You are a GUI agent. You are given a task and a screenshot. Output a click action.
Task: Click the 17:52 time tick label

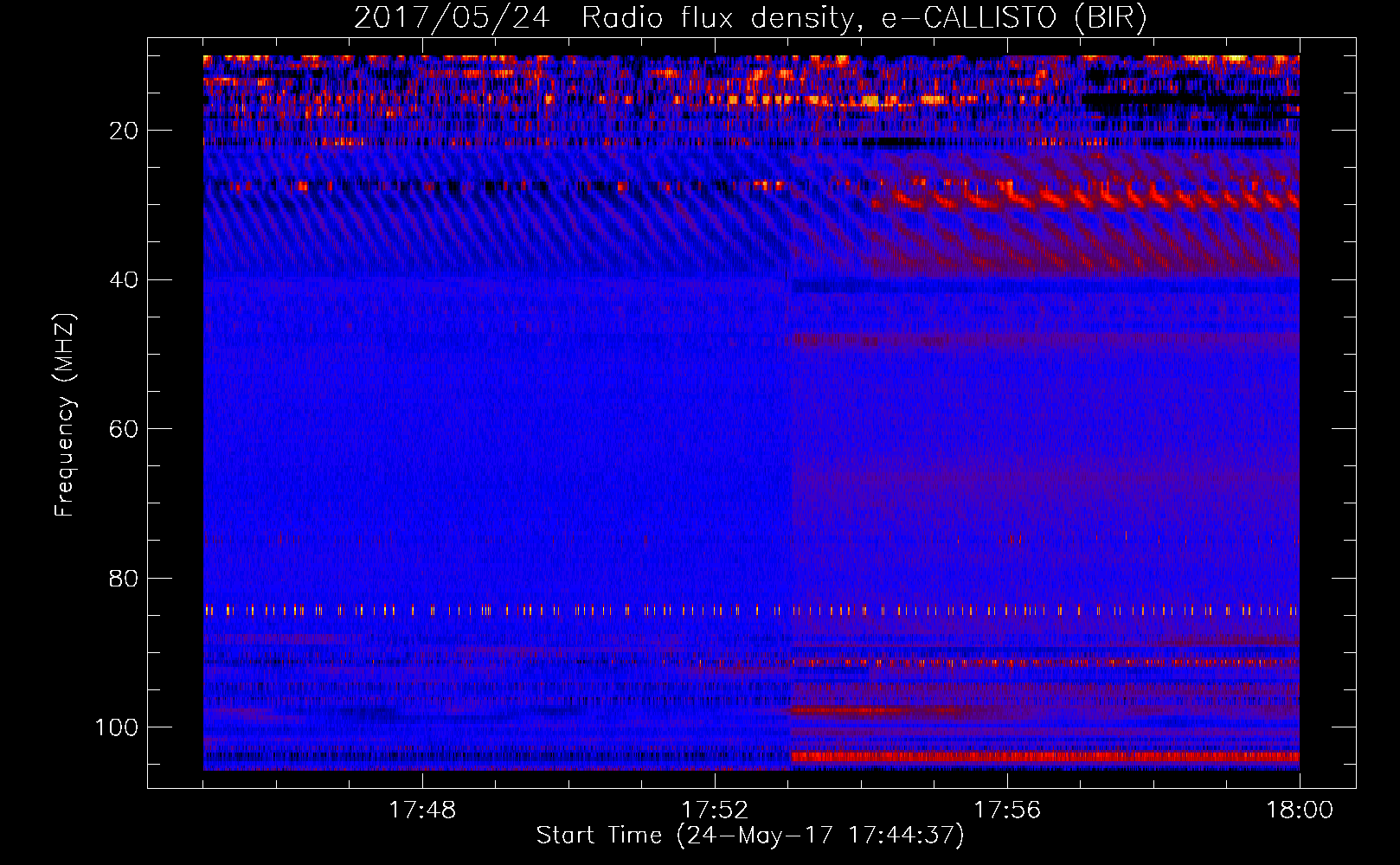click(715, 811)
